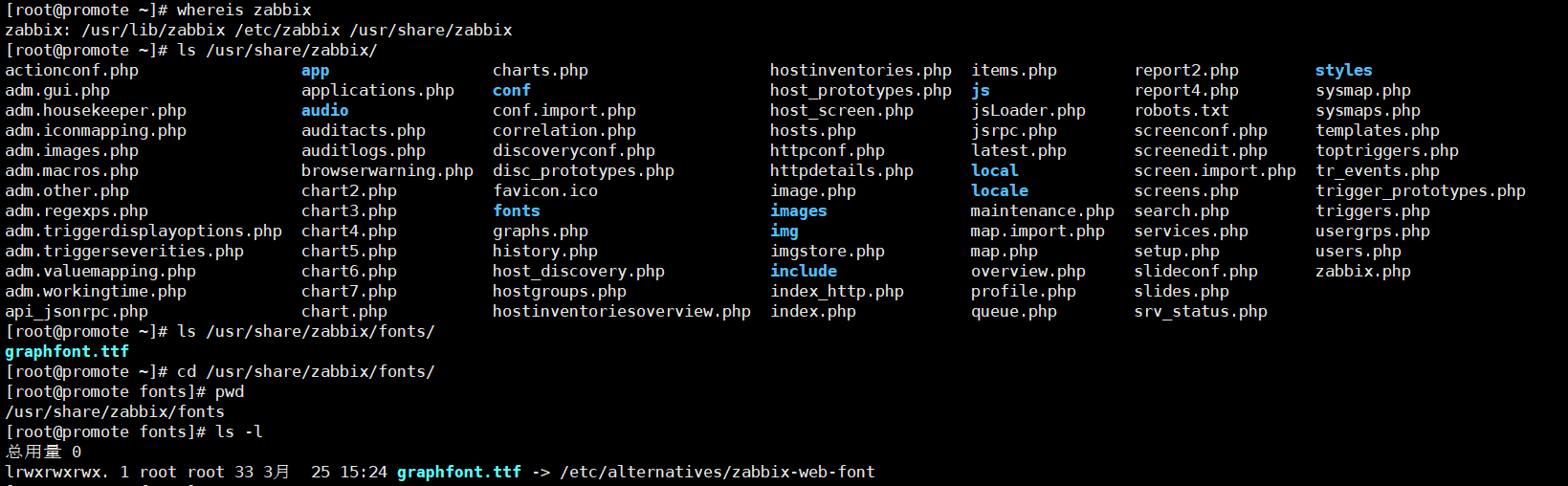The width and height of the screenshot is (1568, 486).
Task: Click the "images" directory name
Action: pos(798,211)
